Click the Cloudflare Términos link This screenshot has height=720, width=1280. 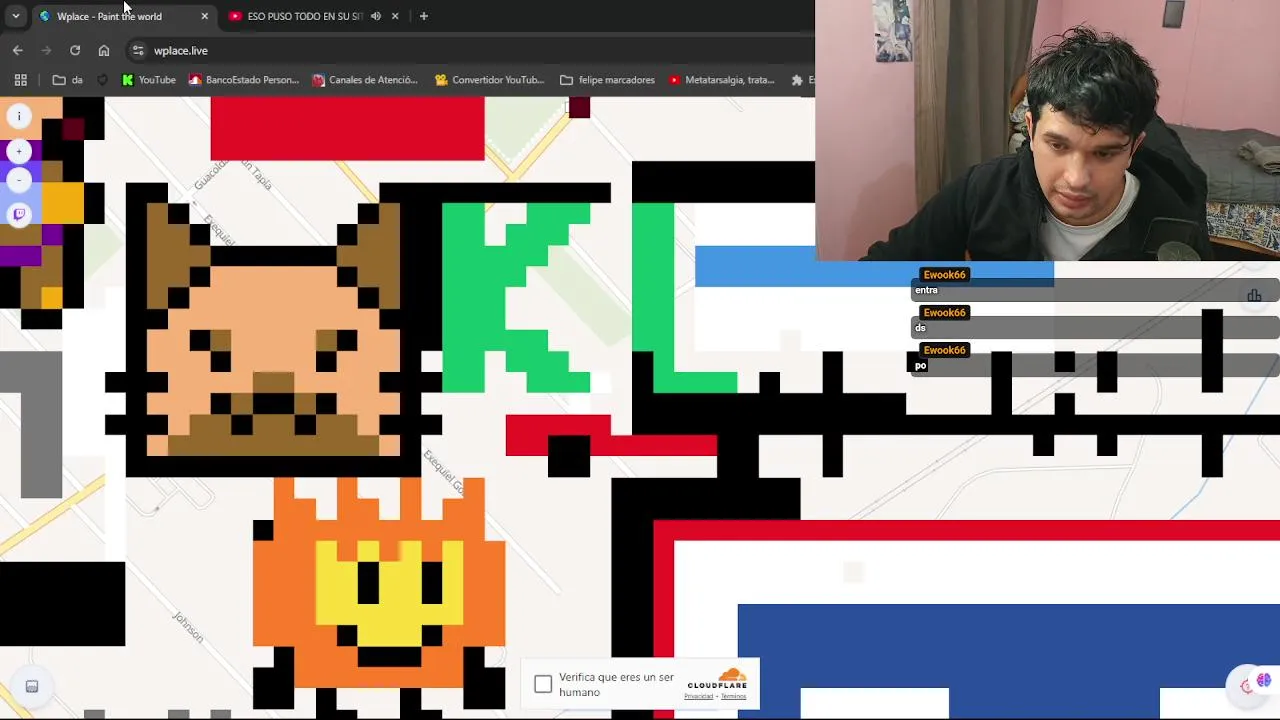point(734,697)
